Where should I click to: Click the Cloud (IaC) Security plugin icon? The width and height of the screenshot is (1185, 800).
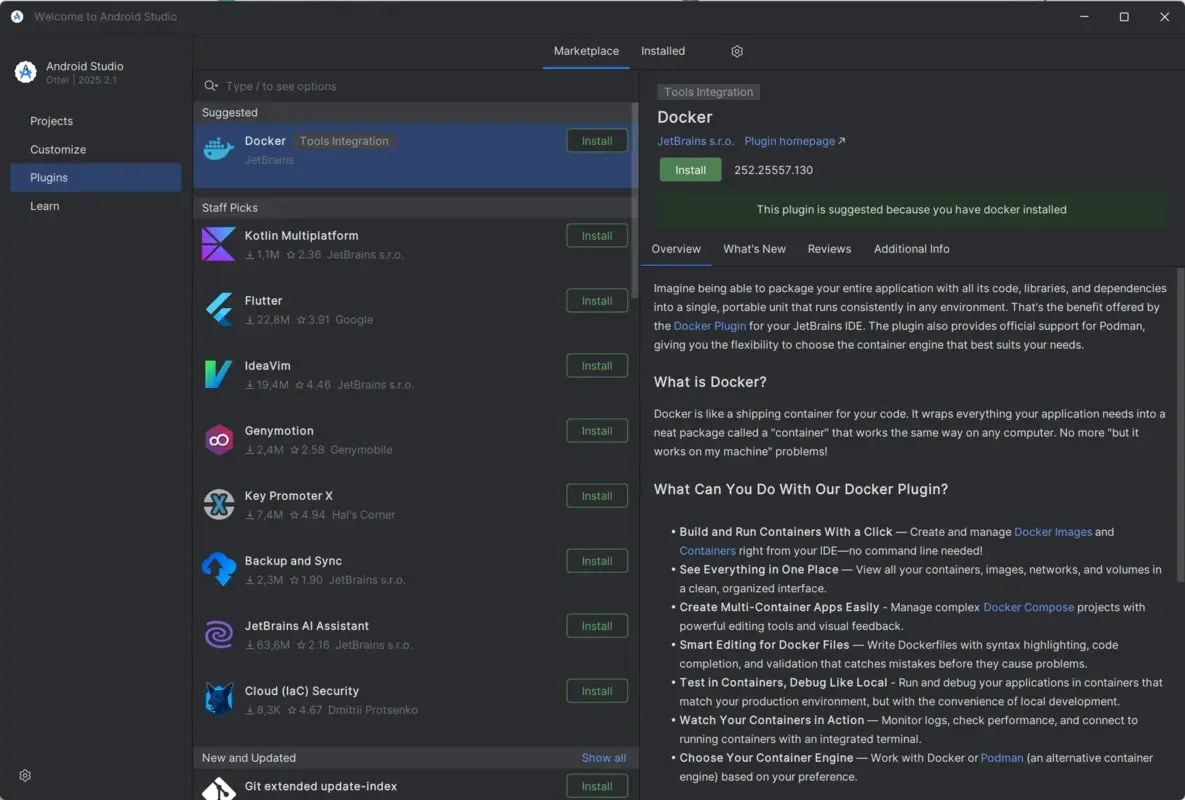[218, 699]
